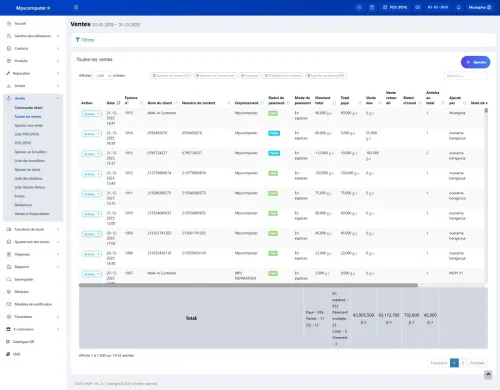The height and width of the screenshot is (390, 500).
Task: Open Ventes à l'importation submenu item
Action: coord(32,214)
